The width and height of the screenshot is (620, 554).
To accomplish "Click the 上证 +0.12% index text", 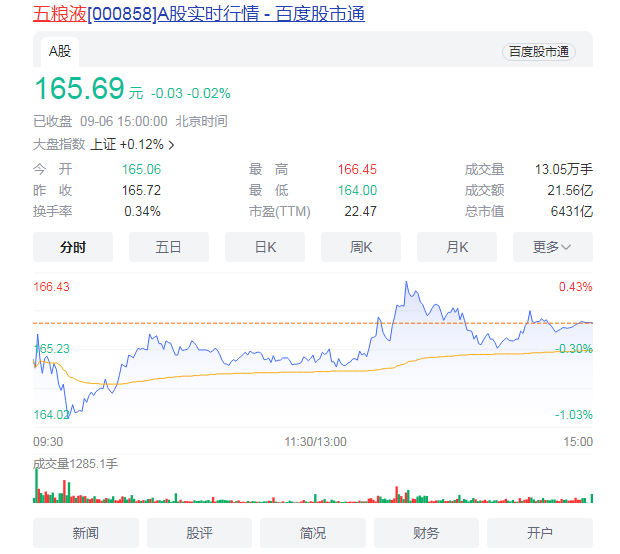I will tap(125, 145).
